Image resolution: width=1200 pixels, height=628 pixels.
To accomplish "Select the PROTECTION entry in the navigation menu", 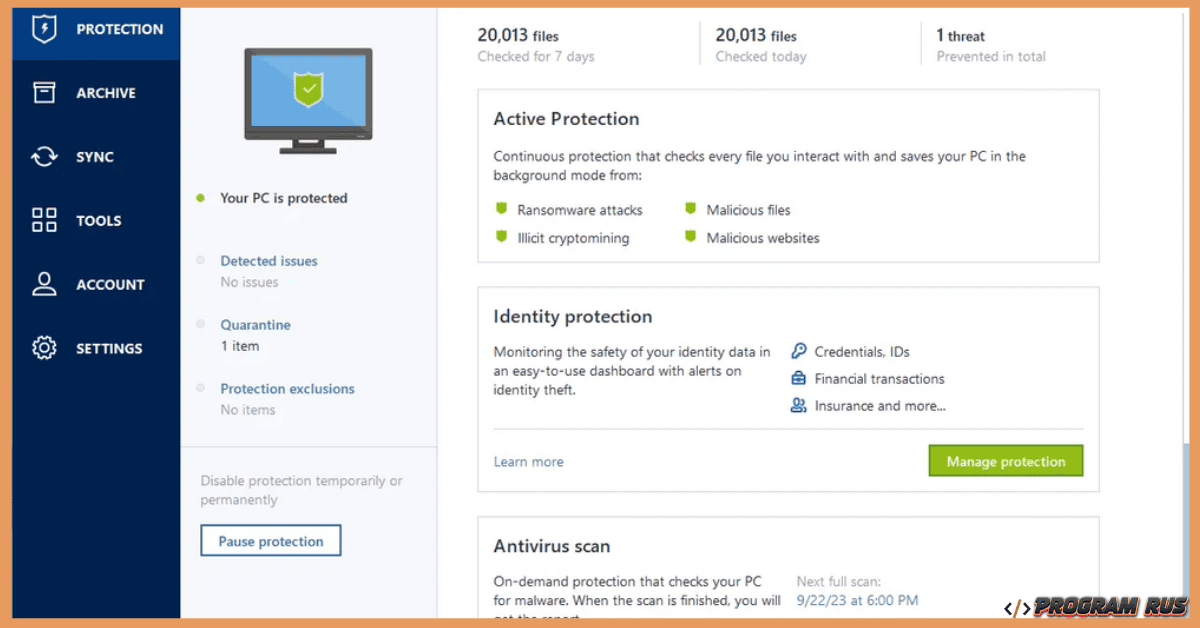I will point(118,29).
